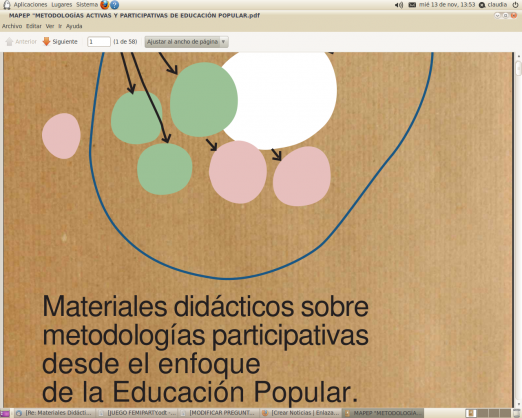The width and height of the screenshot is (522, 418).
Task: Open the Ayuda menu
Action: (x=74, y=26)
